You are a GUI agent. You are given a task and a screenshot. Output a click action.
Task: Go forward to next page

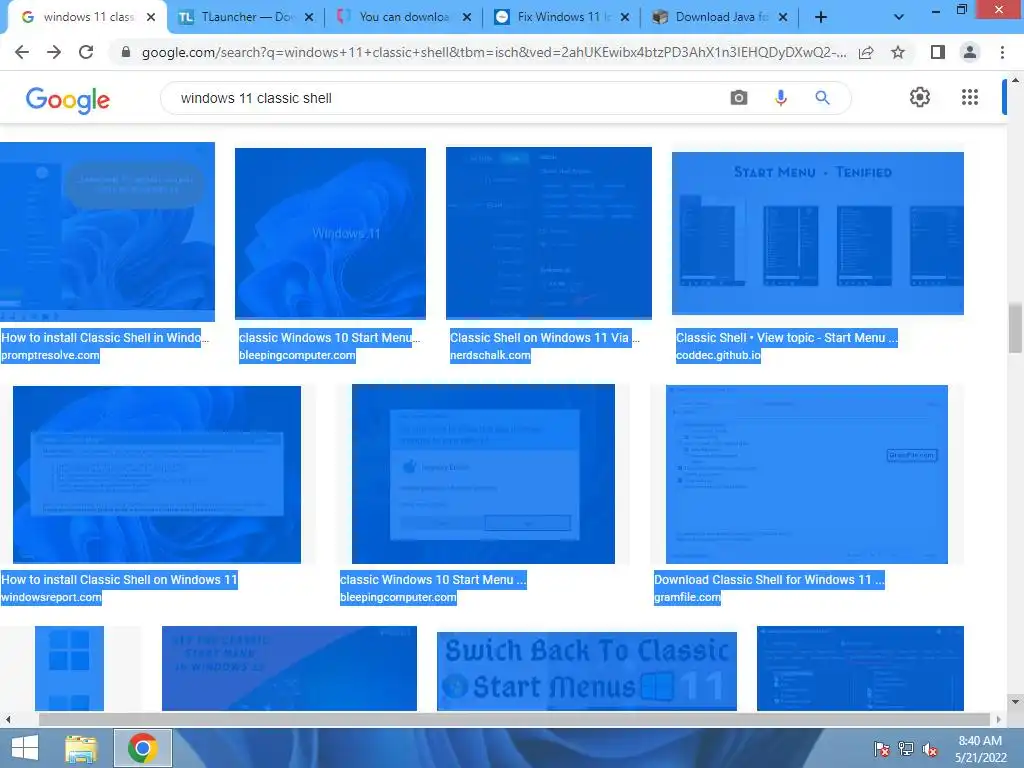pos(54,52)
